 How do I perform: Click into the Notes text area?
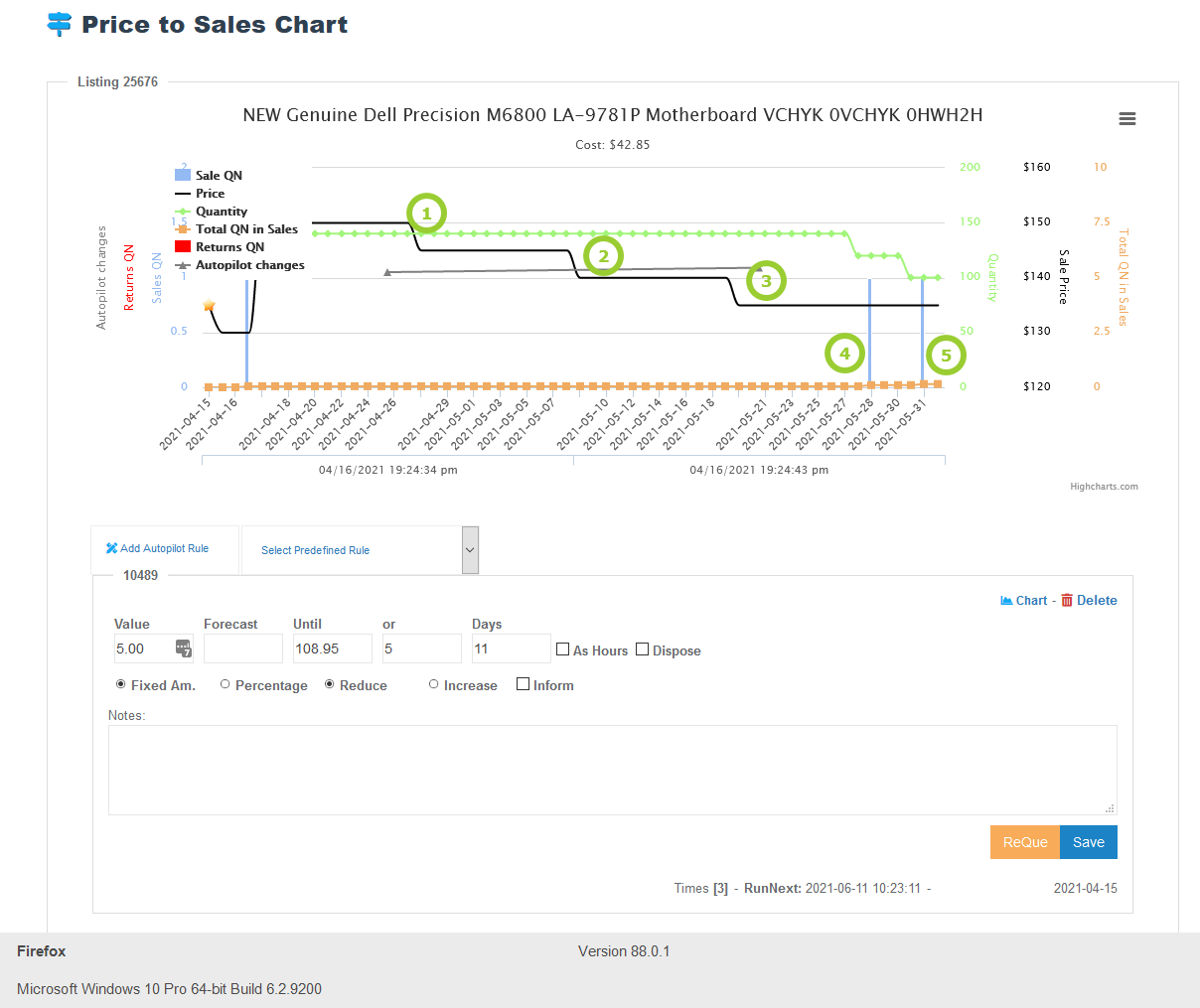612,770
